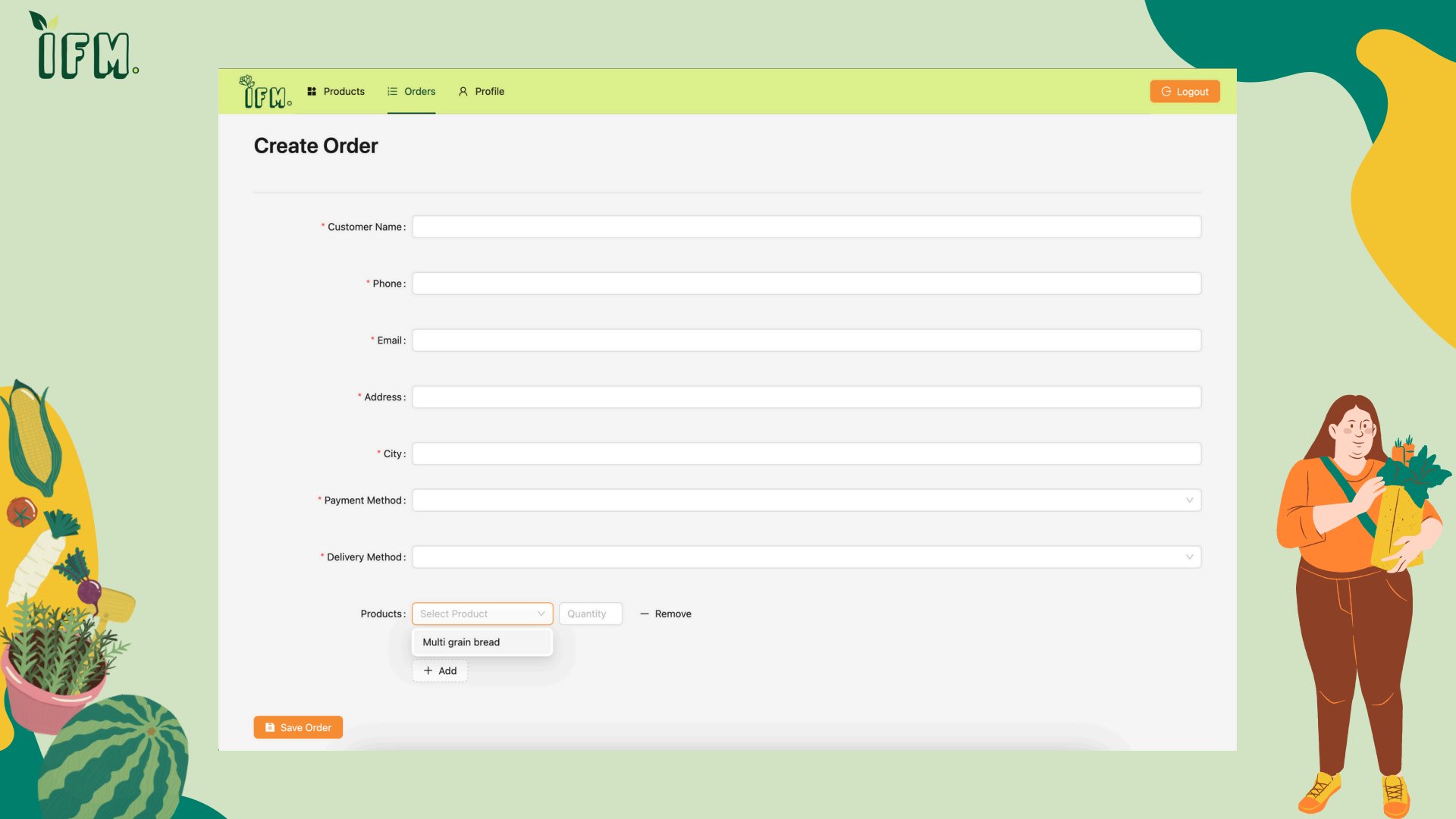Image resolution: width=1456 pixels, height=819 pixels.
Task: Click the Email input field
Action: pos(805,340)
